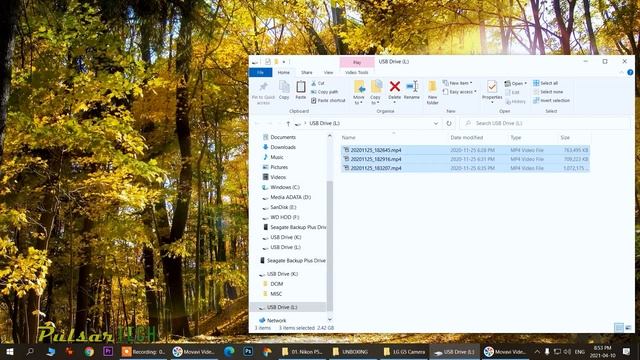Click the Search USB Drive (L:) field
The image size is (640, 360).
[x=545, y=123]
